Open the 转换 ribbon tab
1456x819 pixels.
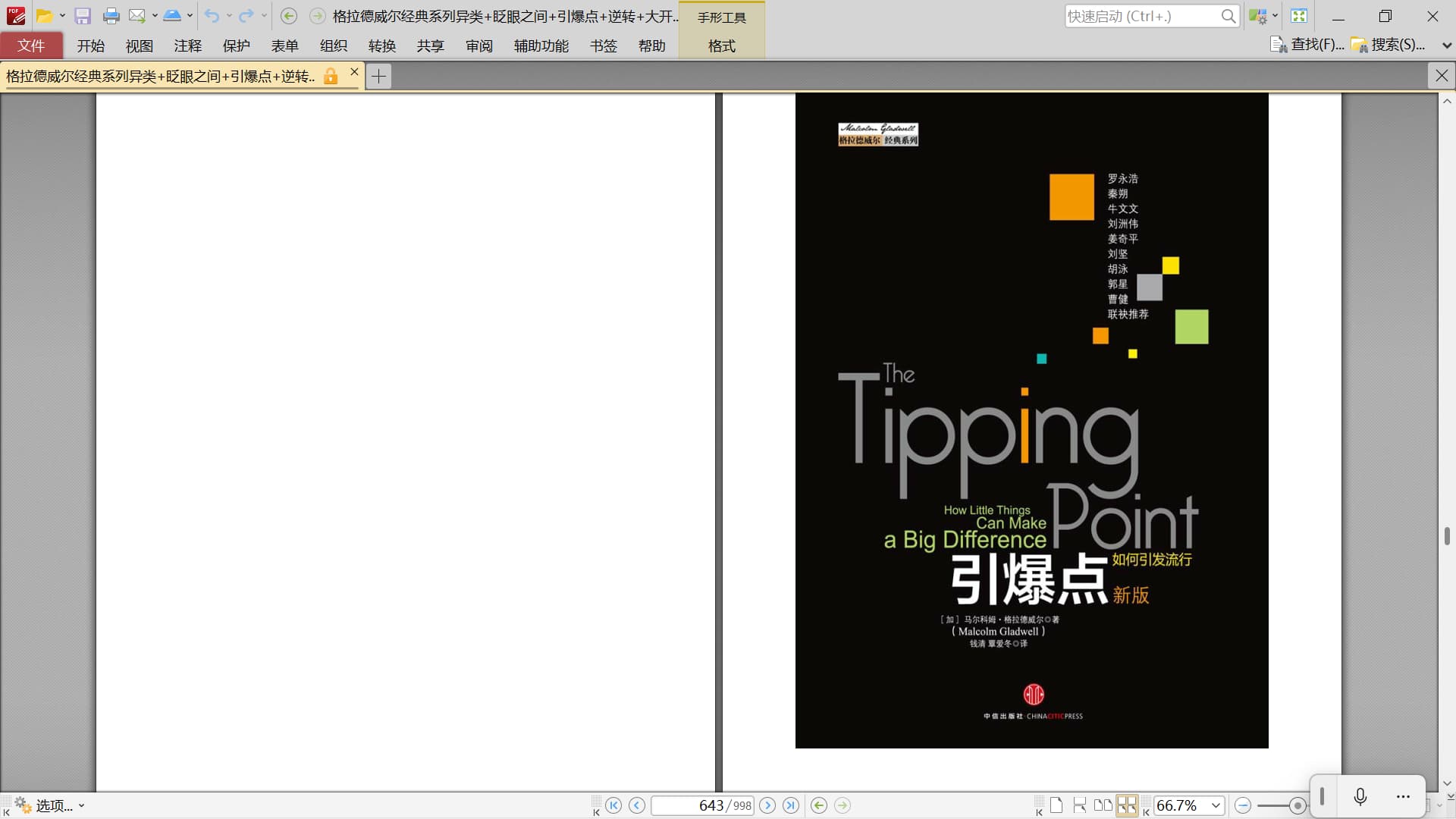pos(381,46)
